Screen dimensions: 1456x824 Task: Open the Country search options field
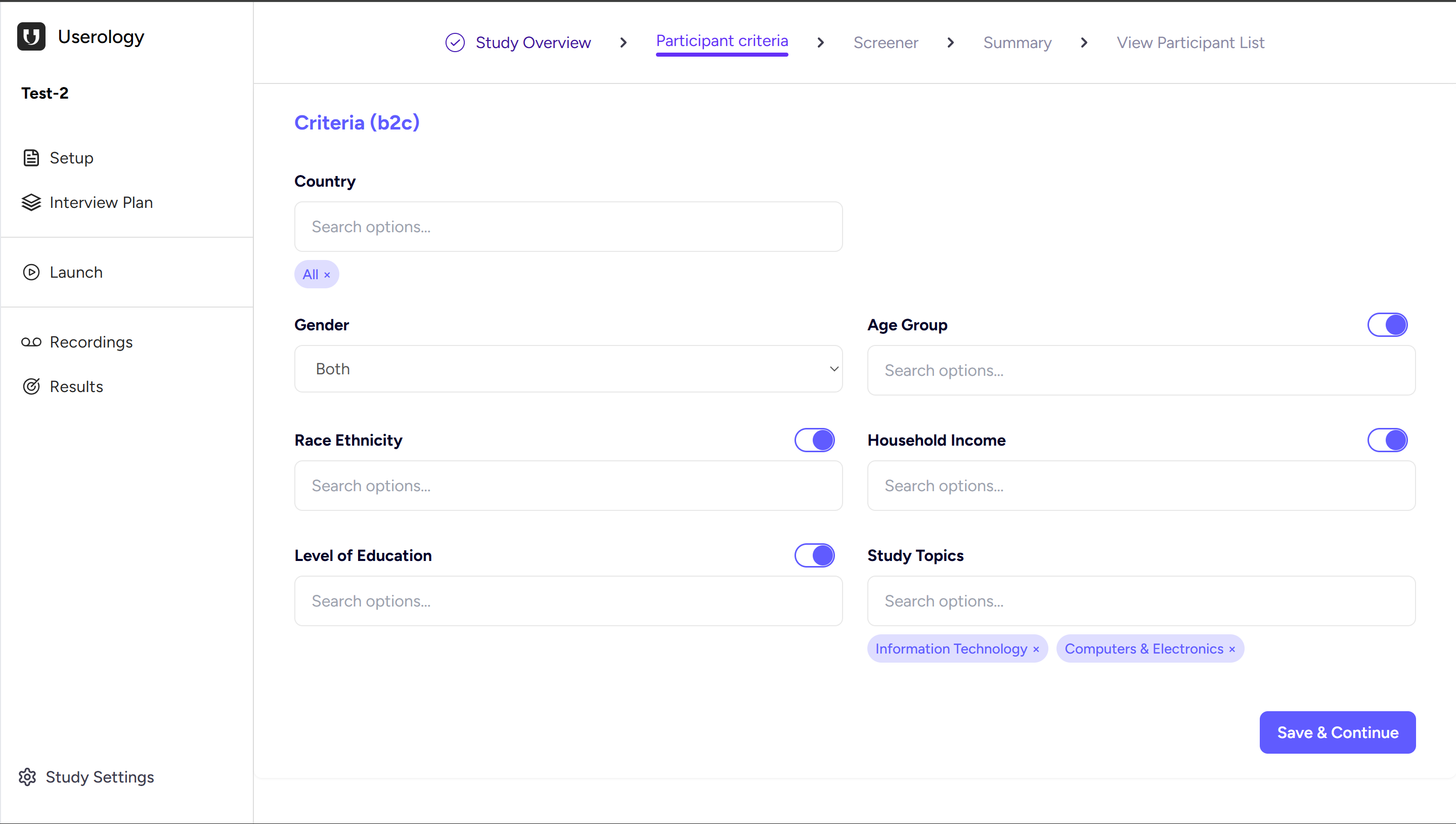[568, 227]
